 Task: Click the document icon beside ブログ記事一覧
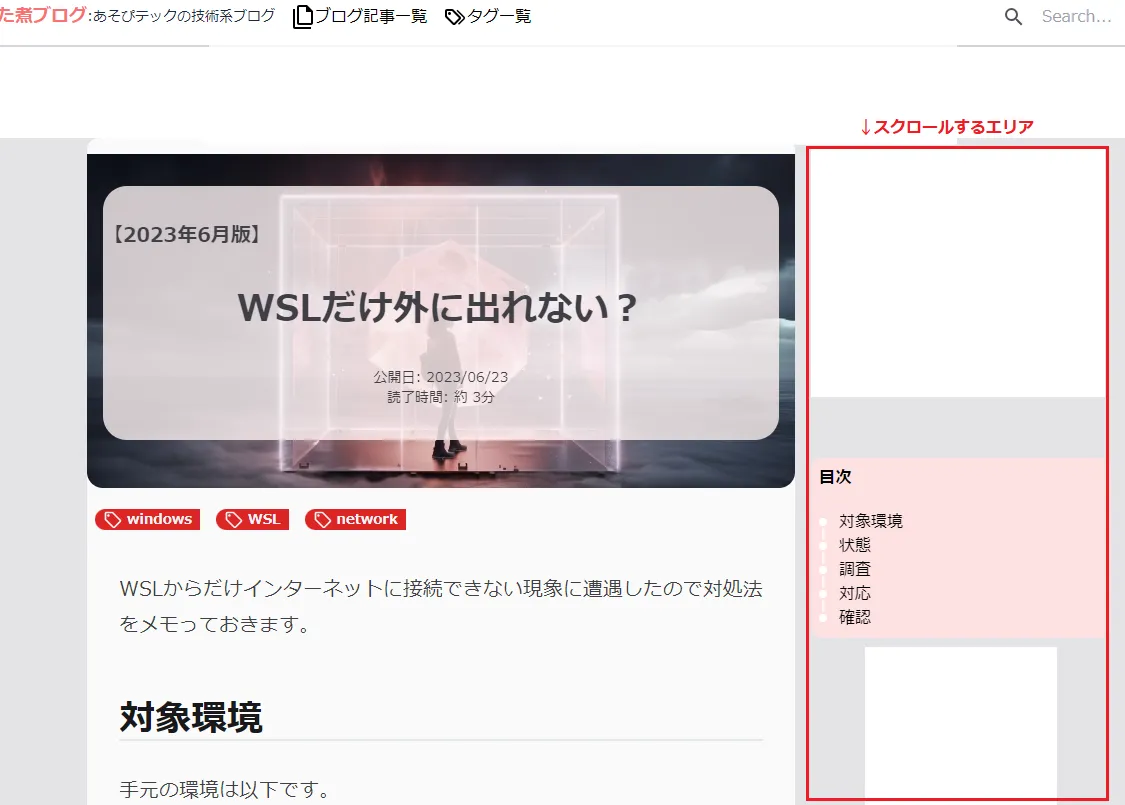pyautogui.click(x=302, y=17)
